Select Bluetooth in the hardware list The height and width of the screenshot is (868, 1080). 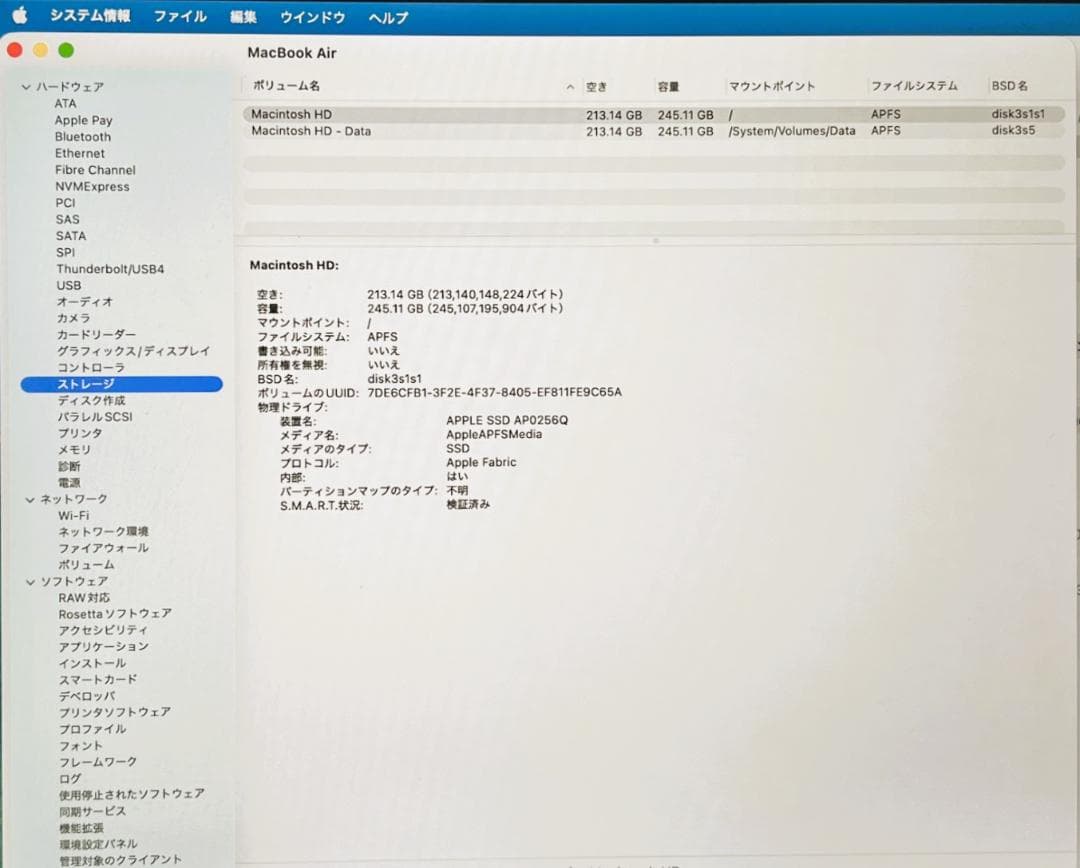tap(82, 136)
